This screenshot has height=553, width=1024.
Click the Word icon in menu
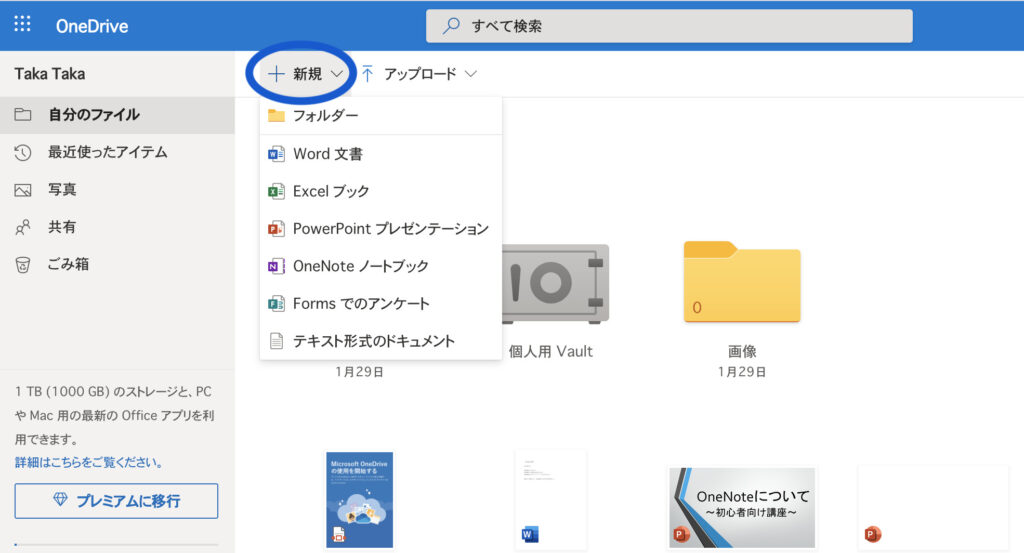(x=276, y=154)
